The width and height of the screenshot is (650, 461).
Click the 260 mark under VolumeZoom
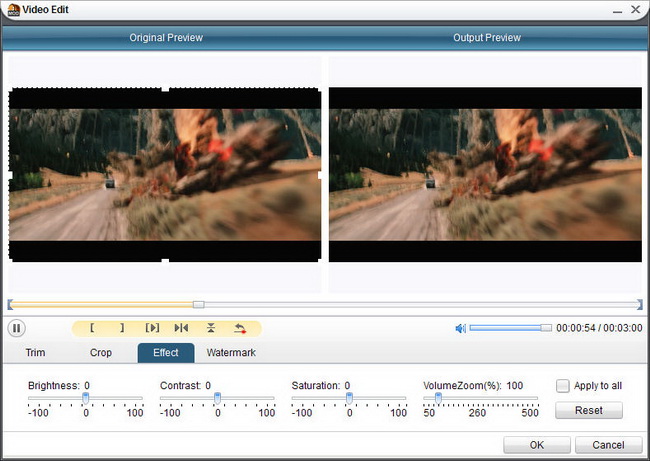pyautogui.click(x=477, y=413)
